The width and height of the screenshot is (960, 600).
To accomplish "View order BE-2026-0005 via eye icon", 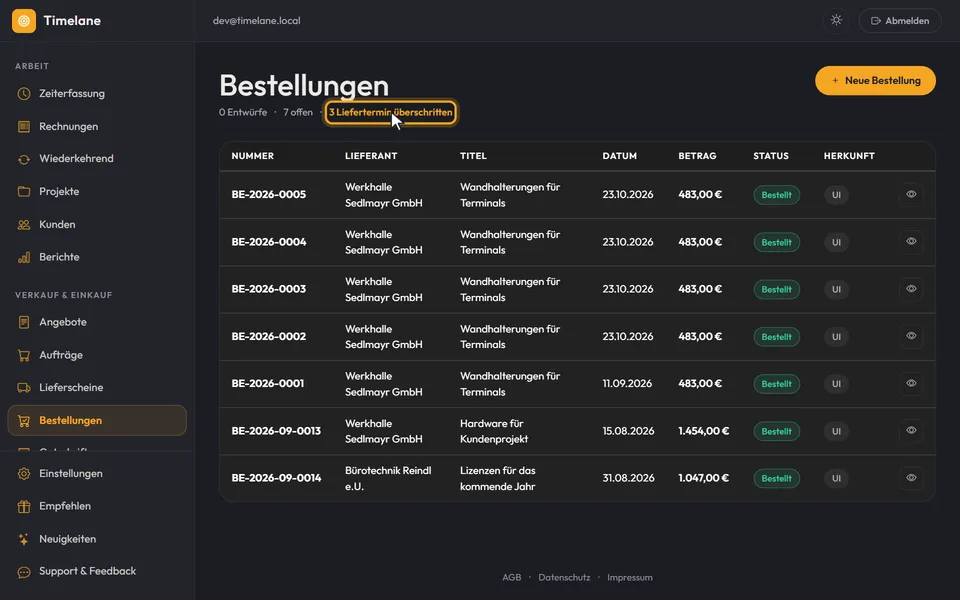I will [x=911, y=194].
